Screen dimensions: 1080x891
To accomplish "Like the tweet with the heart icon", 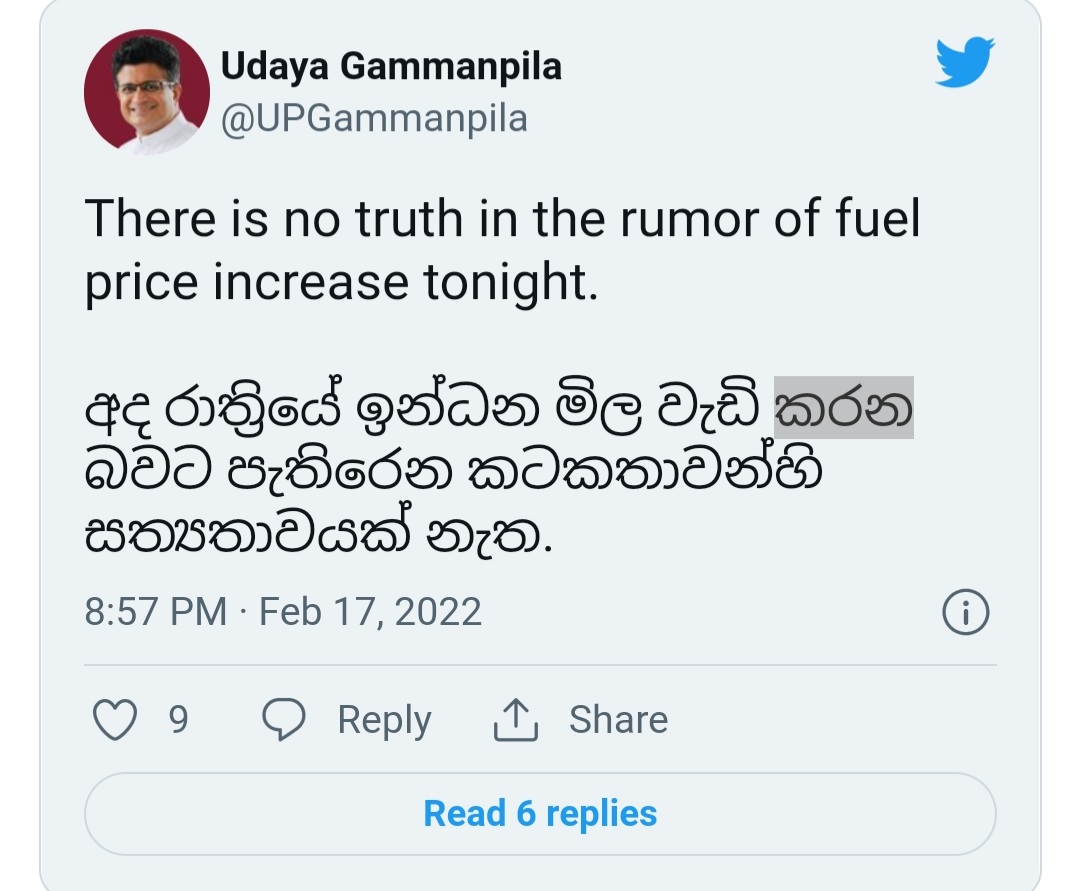I will coord(114,720).
